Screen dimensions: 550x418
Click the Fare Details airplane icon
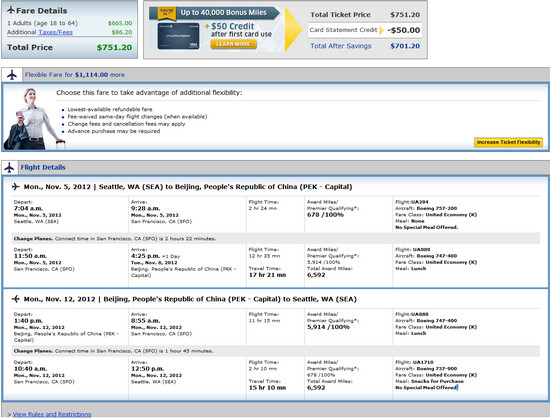[x=11, y=10]
